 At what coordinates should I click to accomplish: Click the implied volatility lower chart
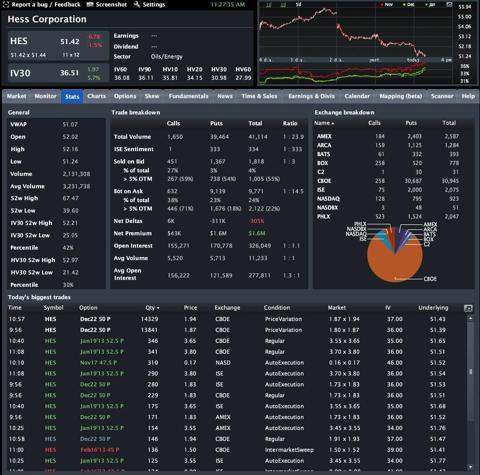pyautogui.click(x=357, y=73)
